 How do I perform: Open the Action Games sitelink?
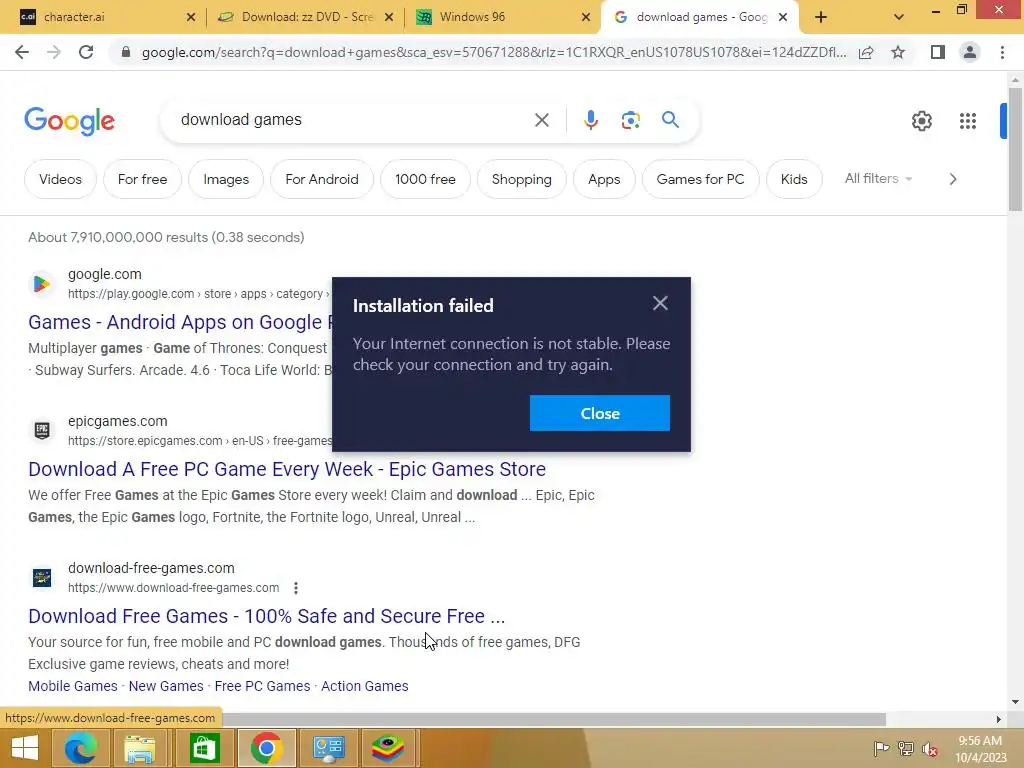coord(364,686)
